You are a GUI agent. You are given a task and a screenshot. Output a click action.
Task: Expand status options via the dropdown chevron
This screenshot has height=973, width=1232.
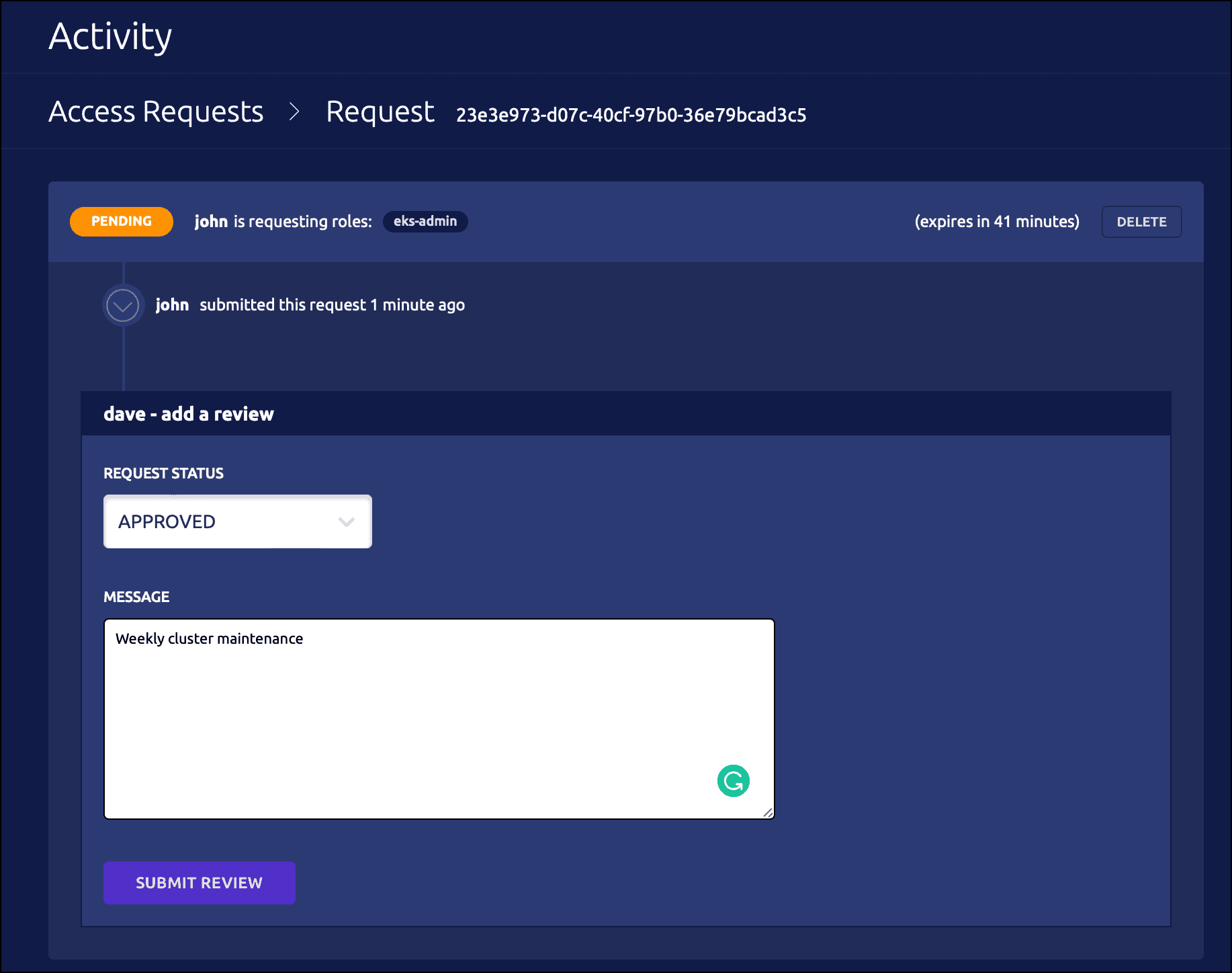click(347, 522)
